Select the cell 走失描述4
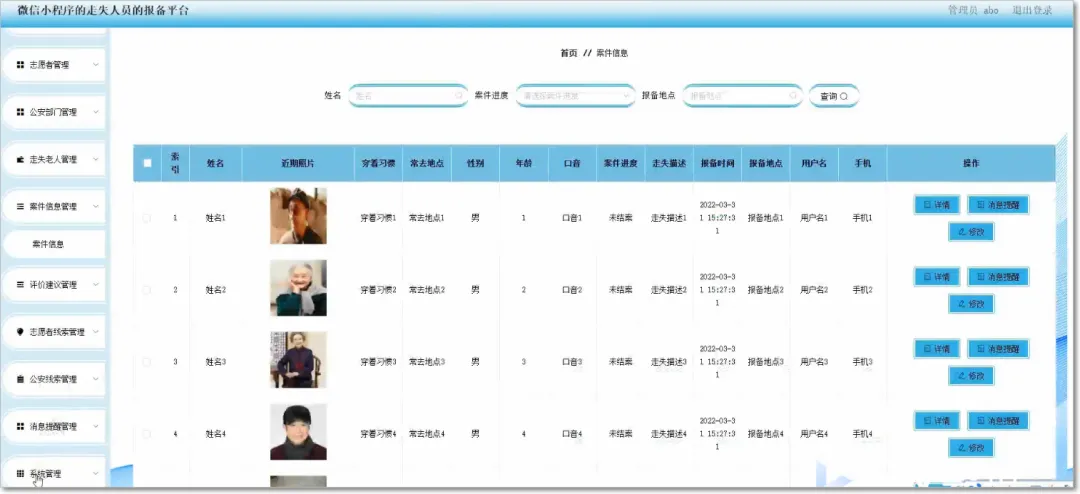The image size is (1080, 494). 669,434
